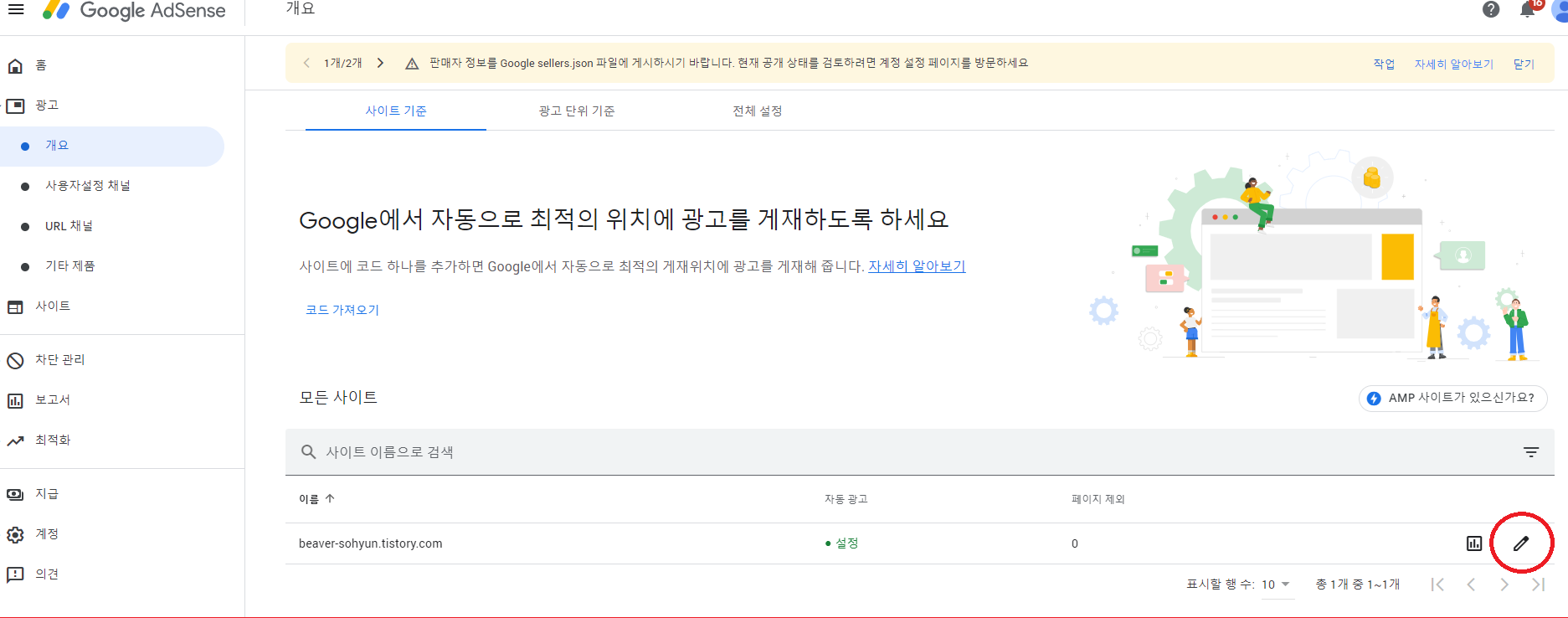Click the account gear icon

coord(15,535)
